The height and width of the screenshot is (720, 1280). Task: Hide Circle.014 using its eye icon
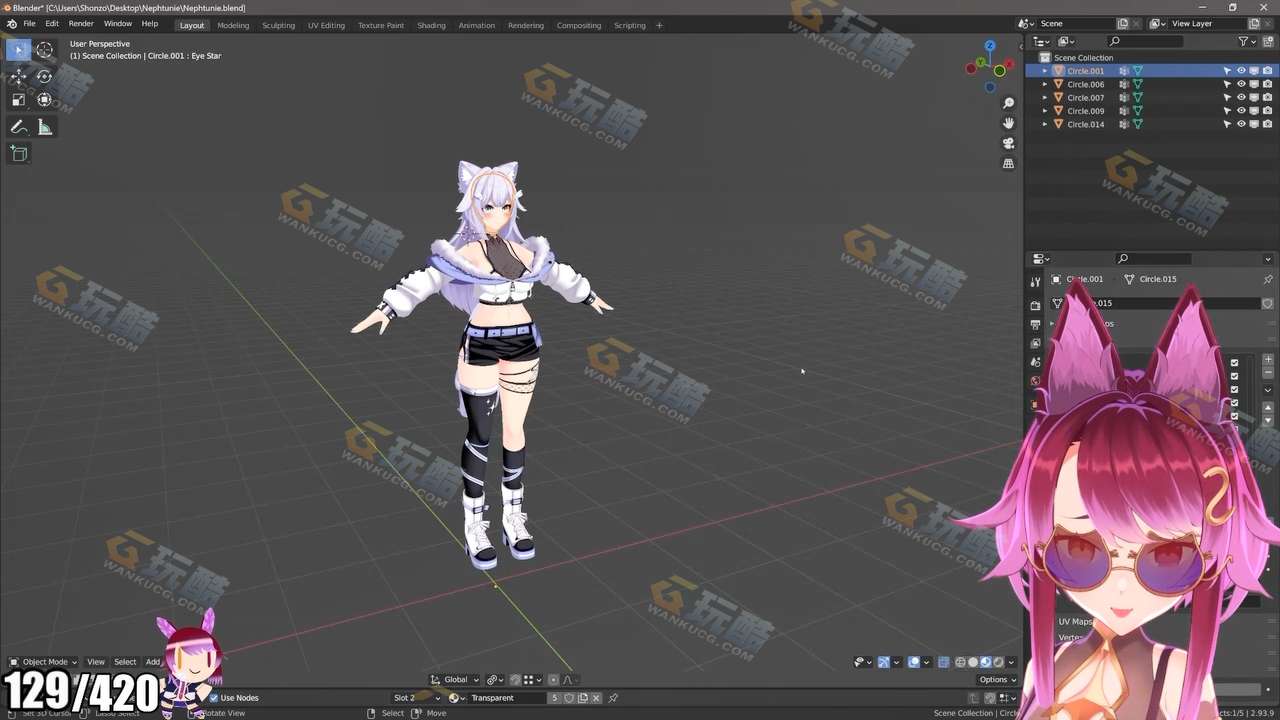click(1241, 124)
